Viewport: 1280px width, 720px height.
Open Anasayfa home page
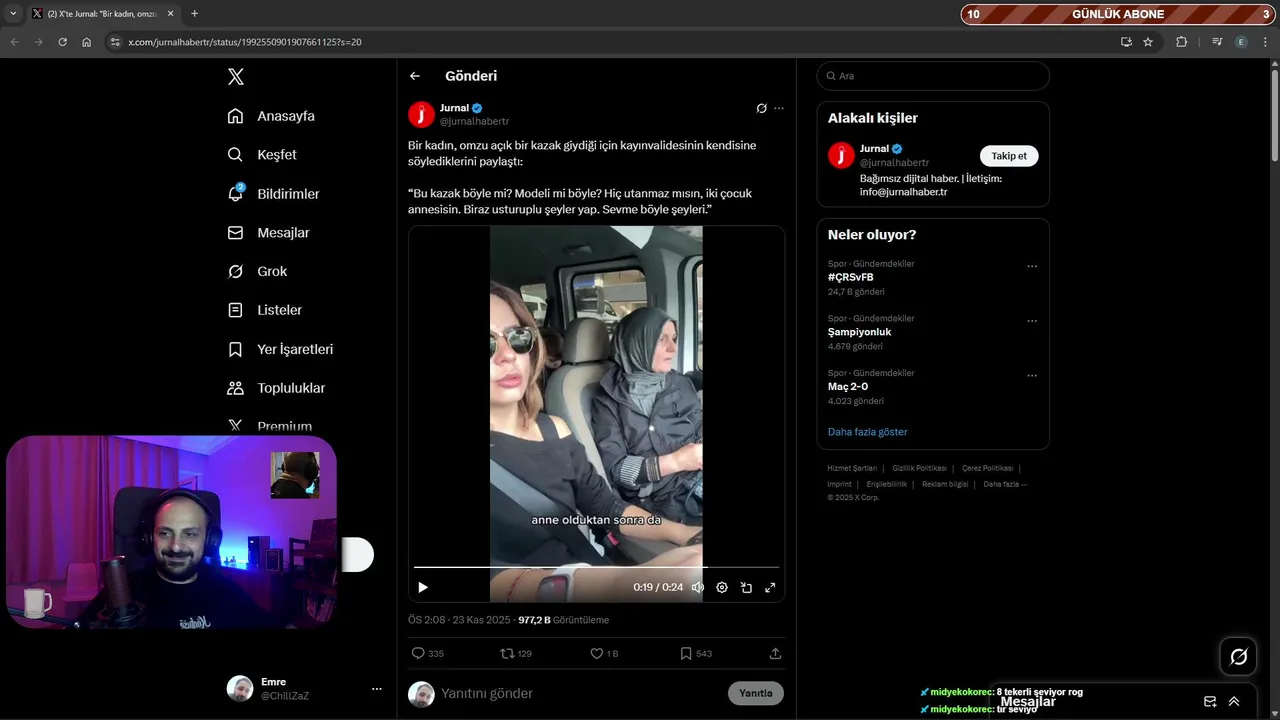pos(271,116)
